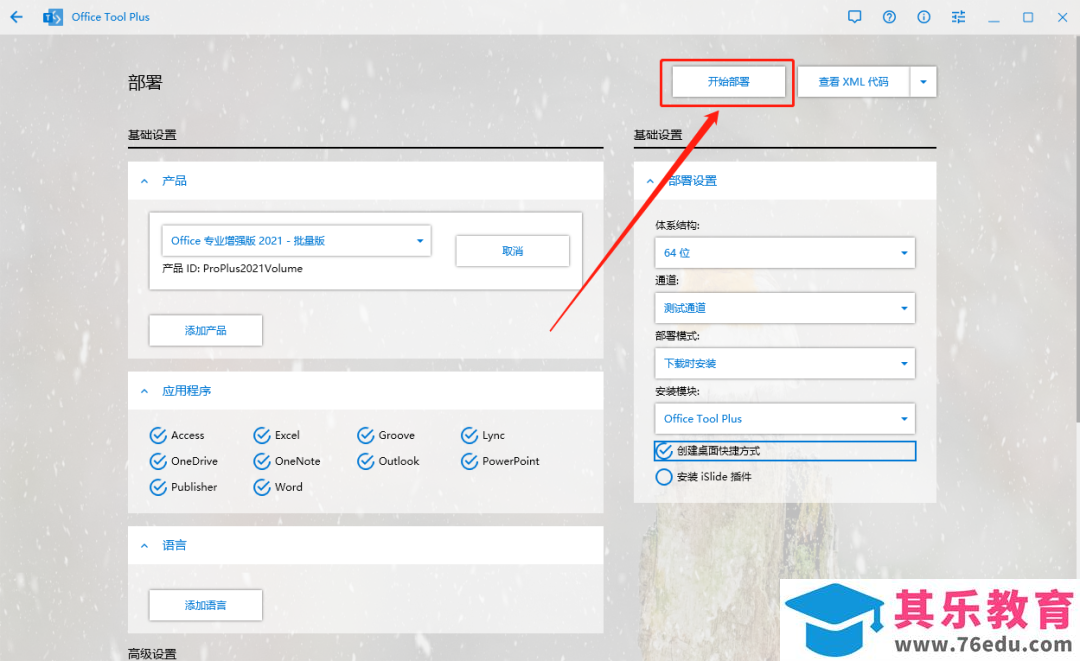
Task: Collapse the 语言 section
Action: click(145, 545)
